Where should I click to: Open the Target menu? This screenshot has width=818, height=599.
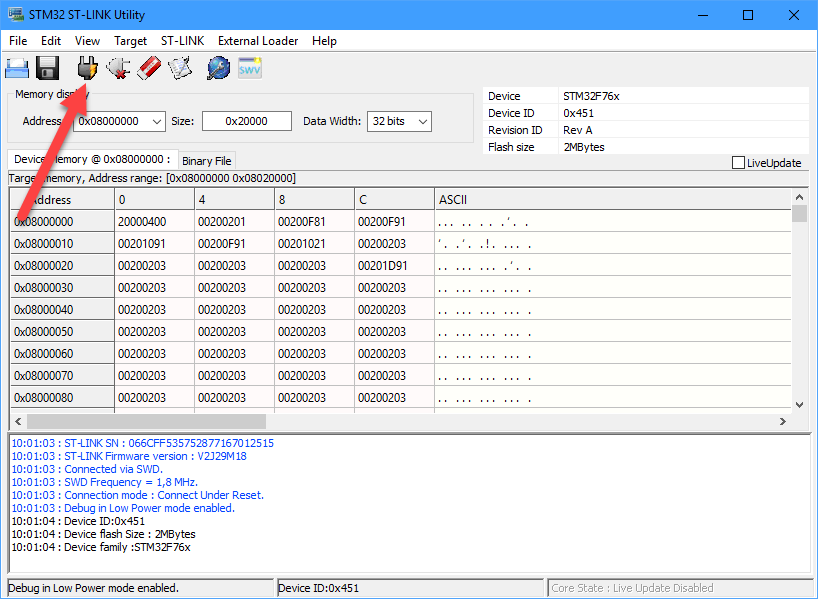[x=130, y=41]
